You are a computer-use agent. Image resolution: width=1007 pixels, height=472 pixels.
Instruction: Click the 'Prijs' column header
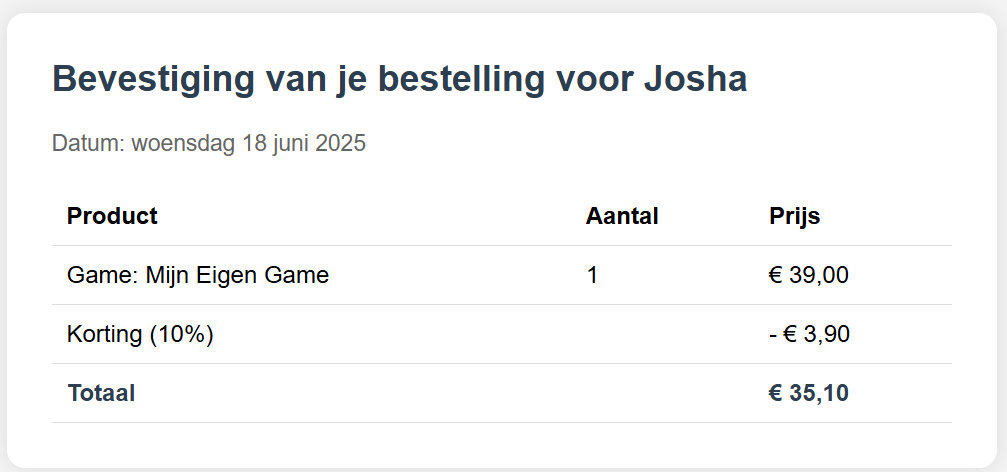794,216
